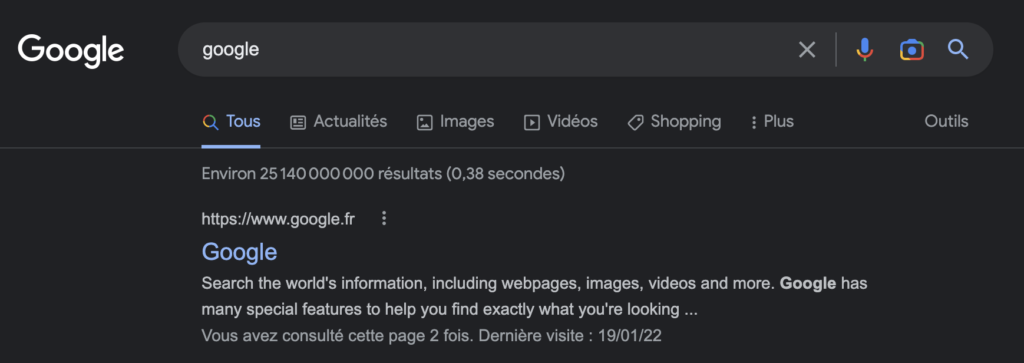Viewport: 1024px width, 363px height.
Task: Open the Outils search tools
Action: tap(946, 121)
